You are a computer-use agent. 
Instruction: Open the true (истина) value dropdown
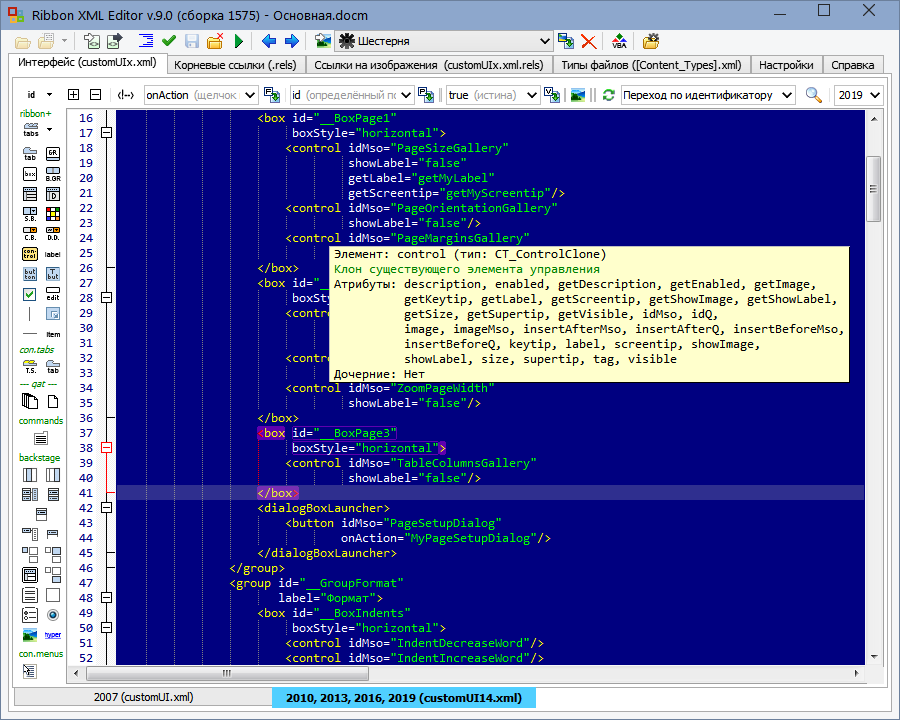532,95
